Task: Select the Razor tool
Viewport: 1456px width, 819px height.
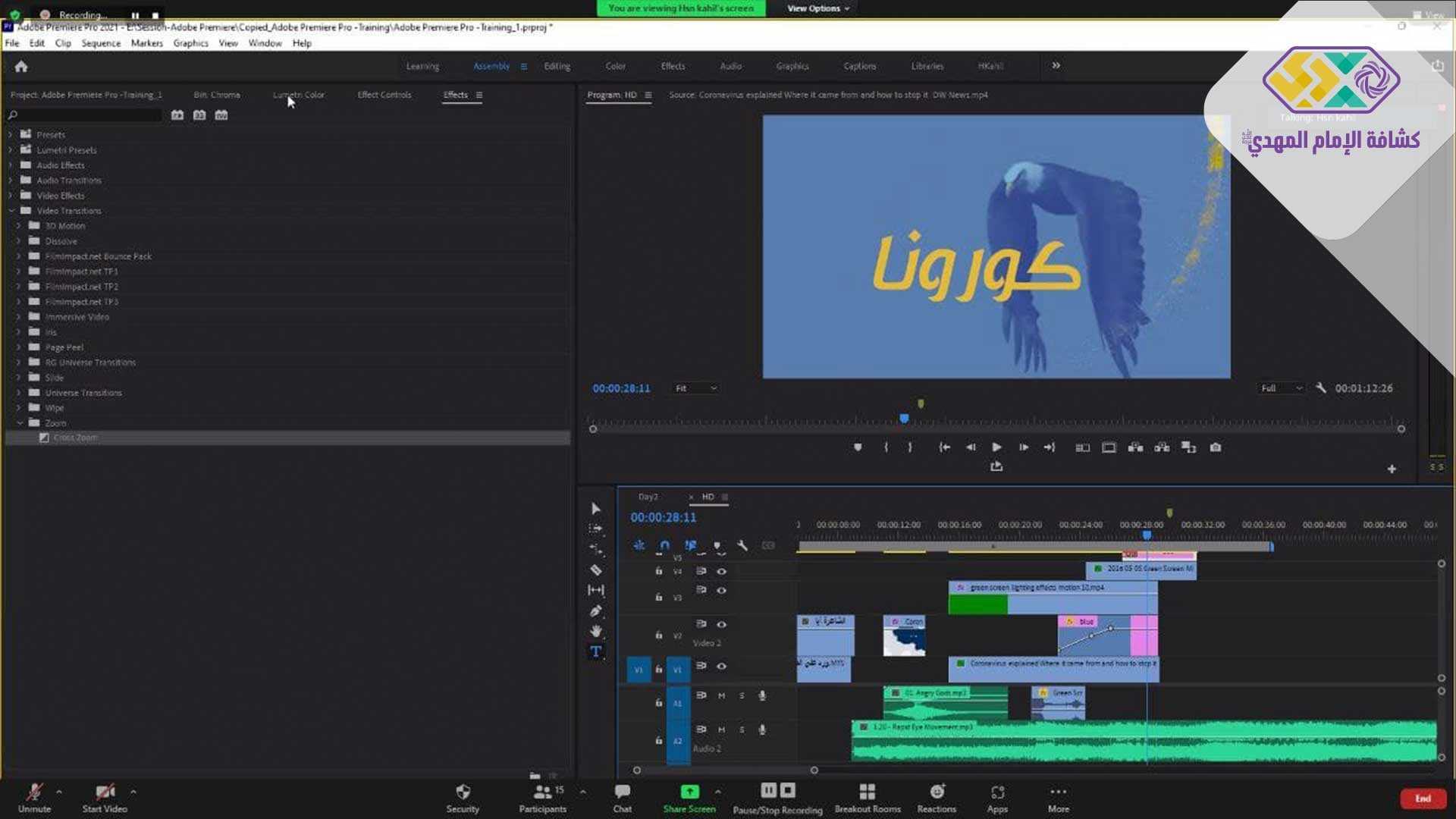Action: click(596, 570)
